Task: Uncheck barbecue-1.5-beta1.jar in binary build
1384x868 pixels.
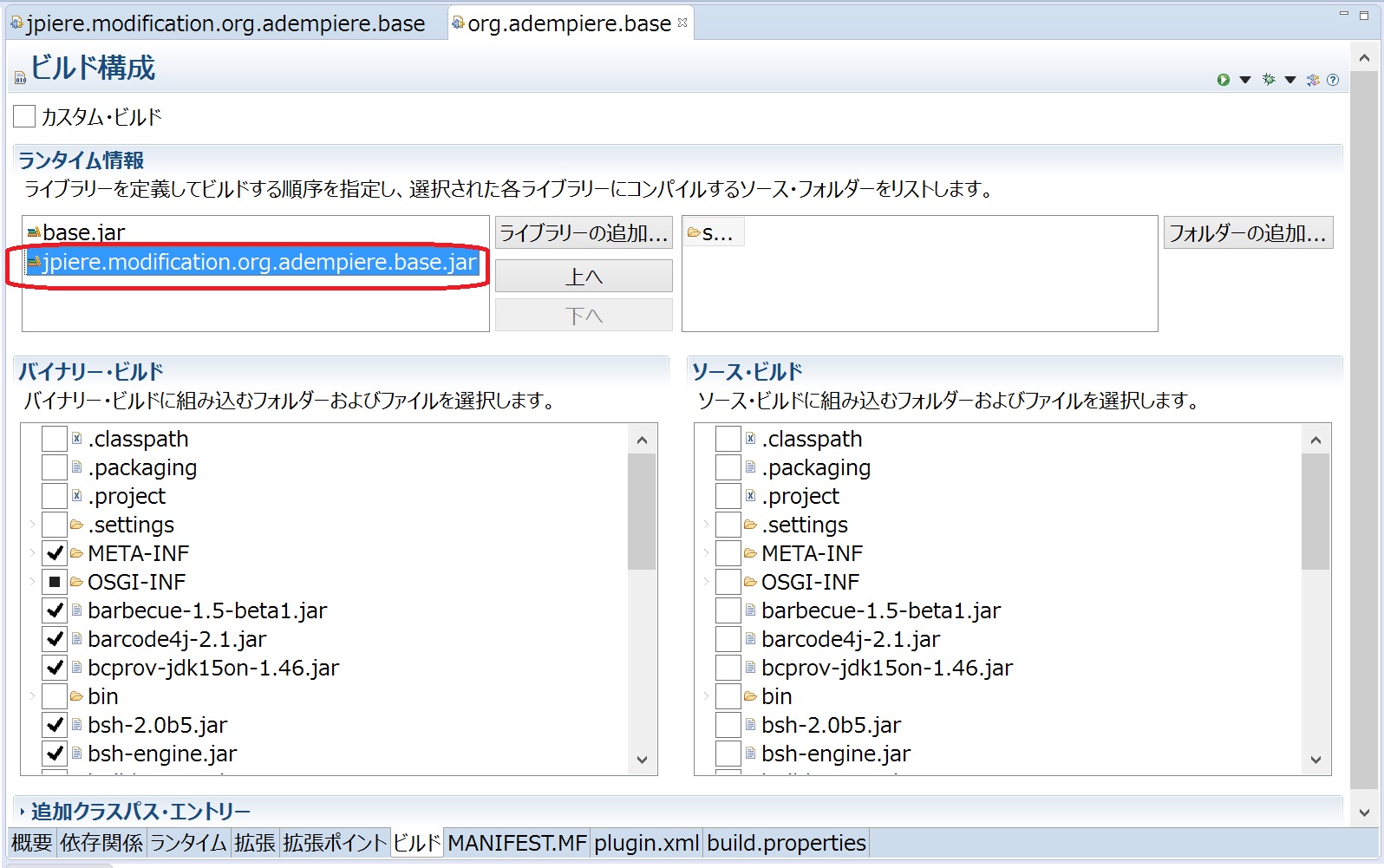Action: point(55,610)
